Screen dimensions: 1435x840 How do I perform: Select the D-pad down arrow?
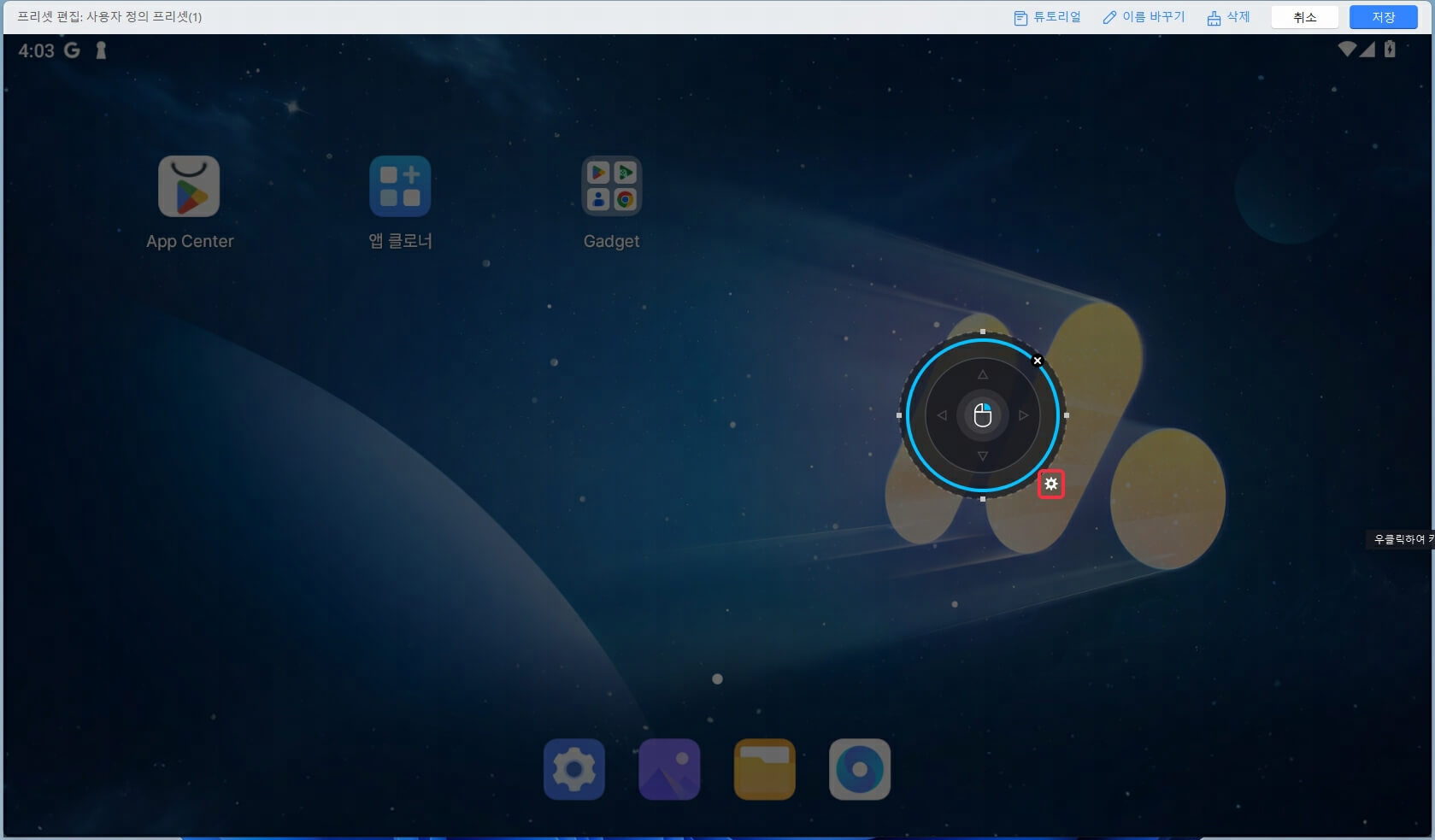click(983, 456)
